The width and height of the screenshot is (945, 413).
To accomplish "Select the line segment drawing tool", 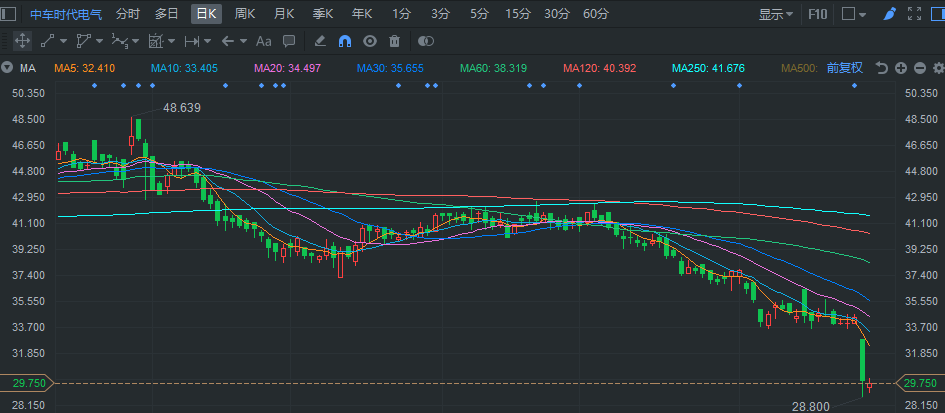I will point(47,41).
